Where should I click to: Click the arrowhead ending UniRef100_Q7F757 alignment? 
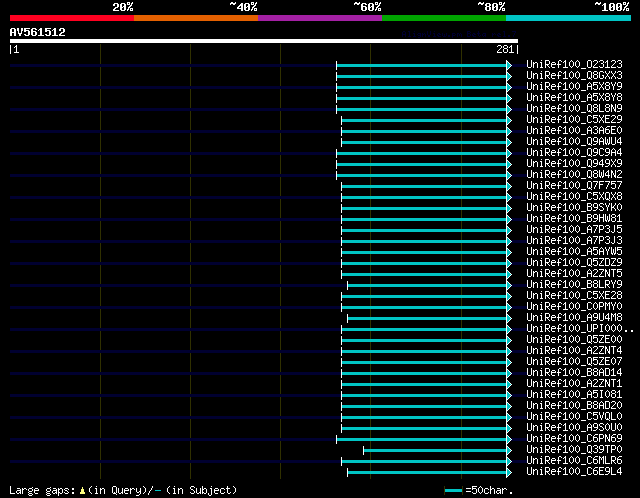point(509,186)
